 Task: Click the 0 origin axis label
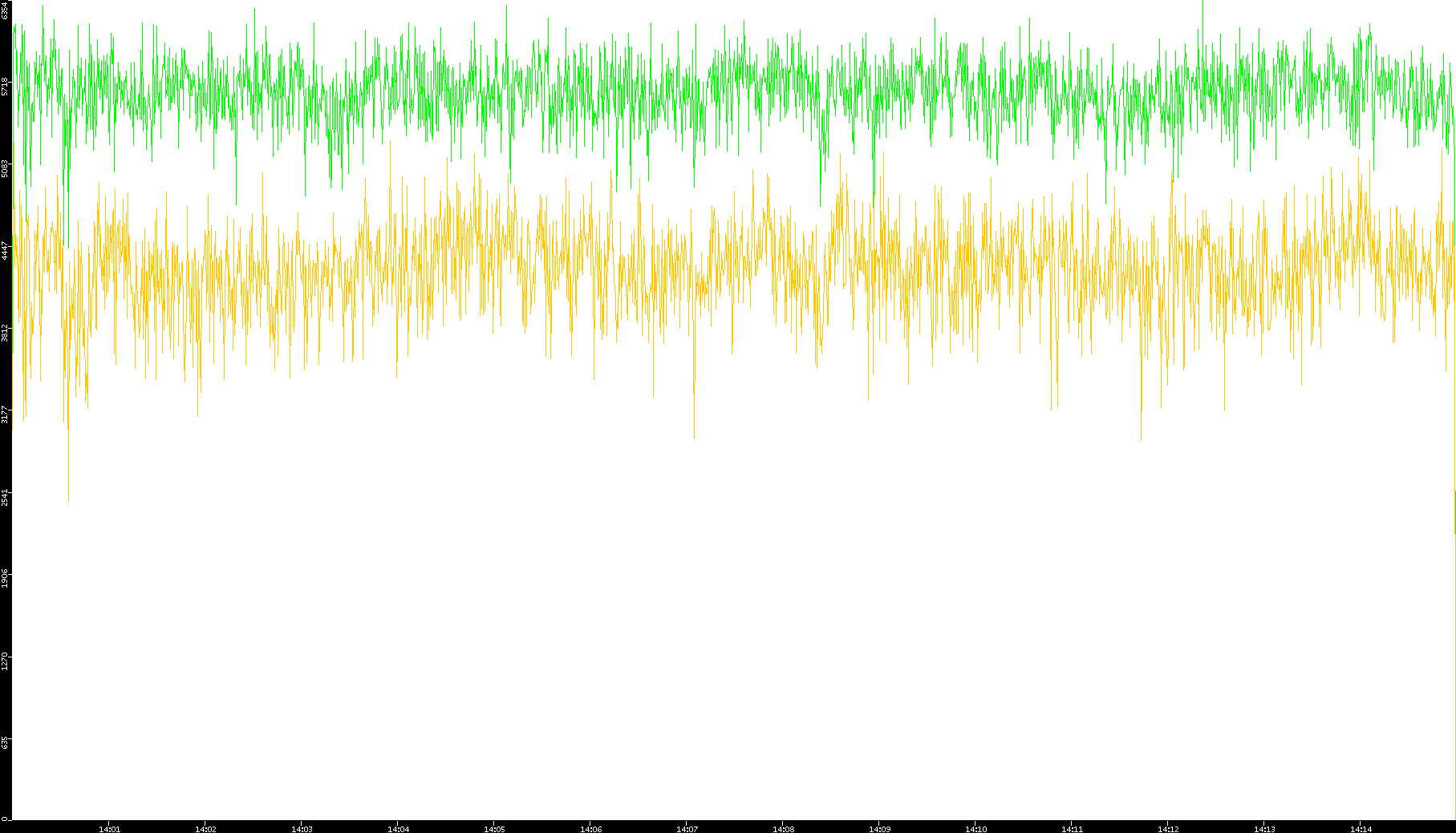[x=5, y=819]
